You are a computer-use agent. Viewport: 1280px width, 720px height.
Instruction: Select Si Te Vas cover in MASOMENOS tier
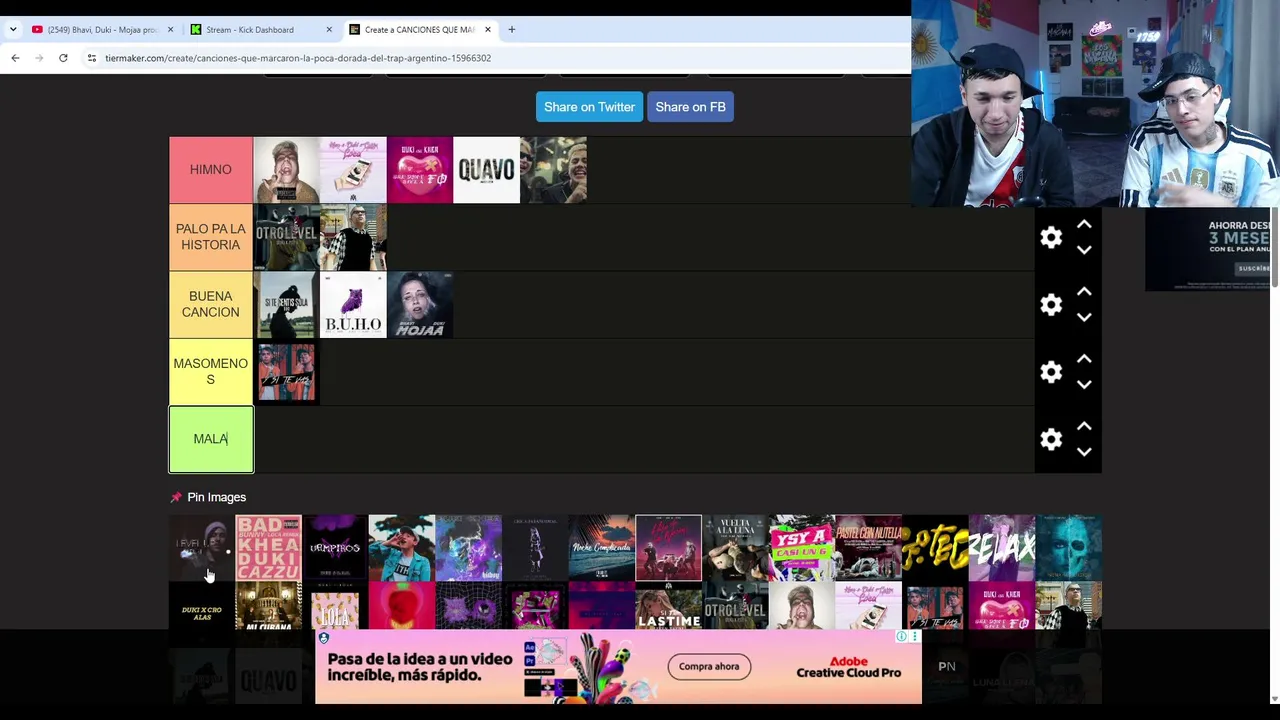coord(286,371)
